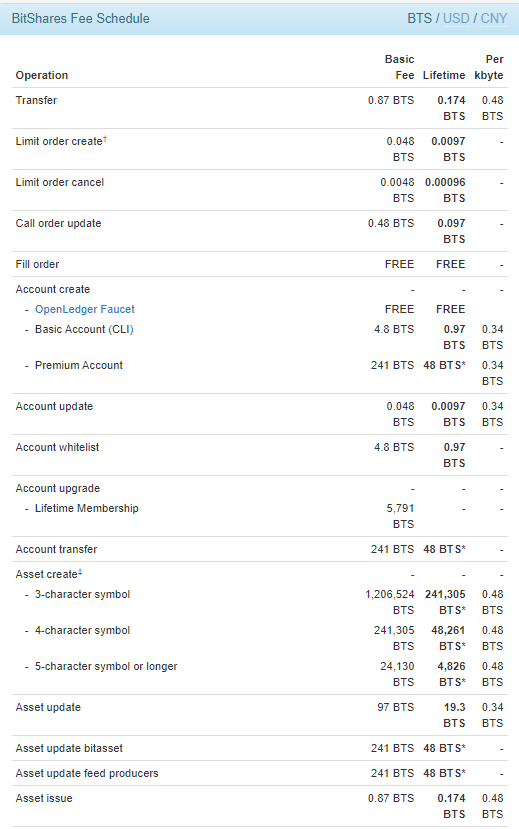Click the Per kbyte column header
This screenshot has height=829, width=519.
click(489, 67)
